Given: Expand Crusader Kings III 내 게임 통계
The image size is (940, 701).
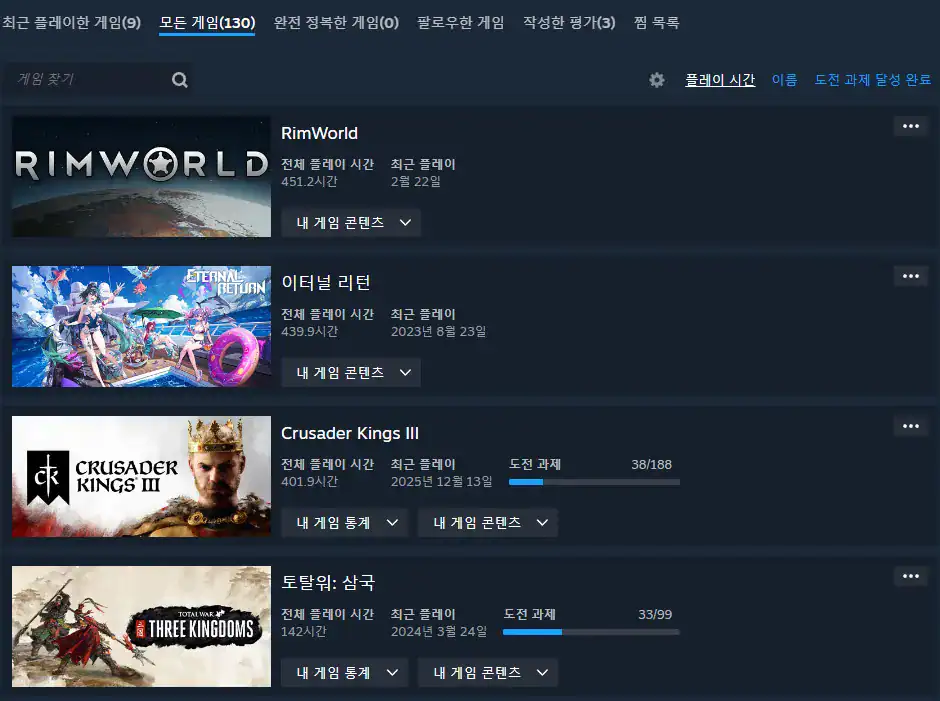Looking at the screenshot, I should point(345,522).
